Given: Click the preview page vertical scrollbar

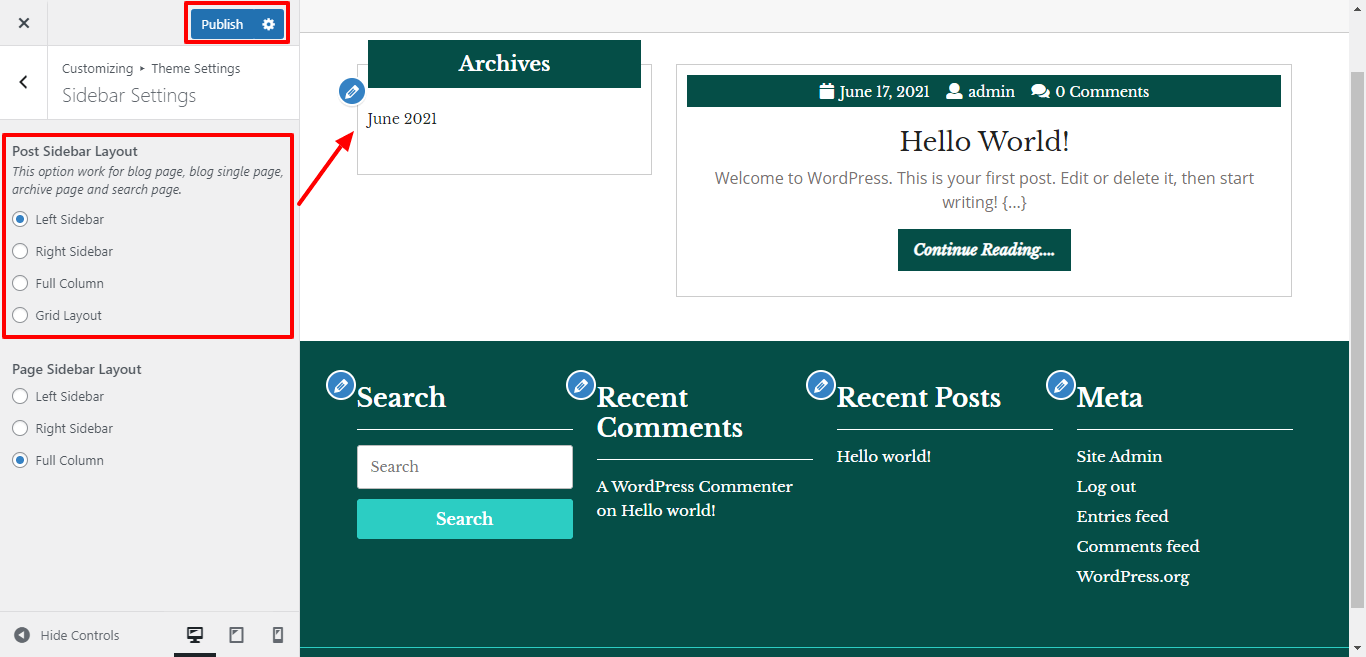Looking at the screenshot, I should pos(1357,340).
